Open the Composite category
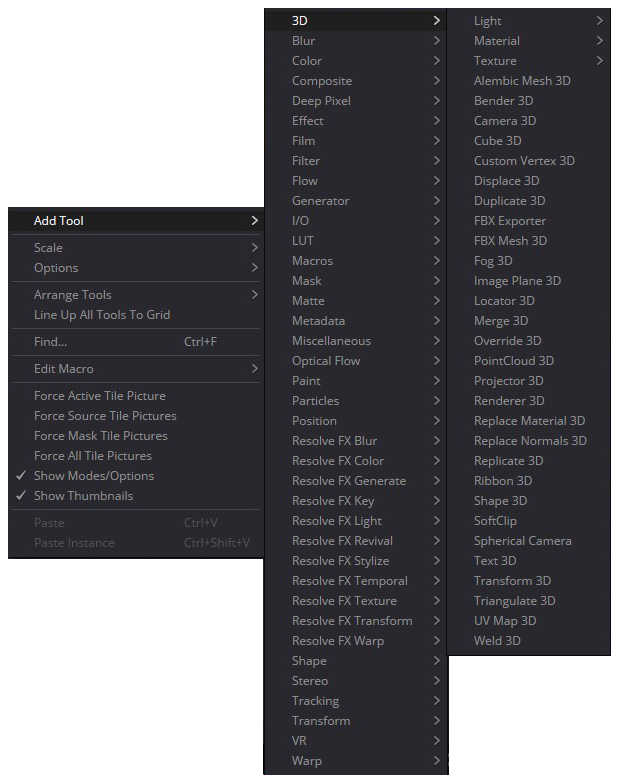 coord(356,81)
